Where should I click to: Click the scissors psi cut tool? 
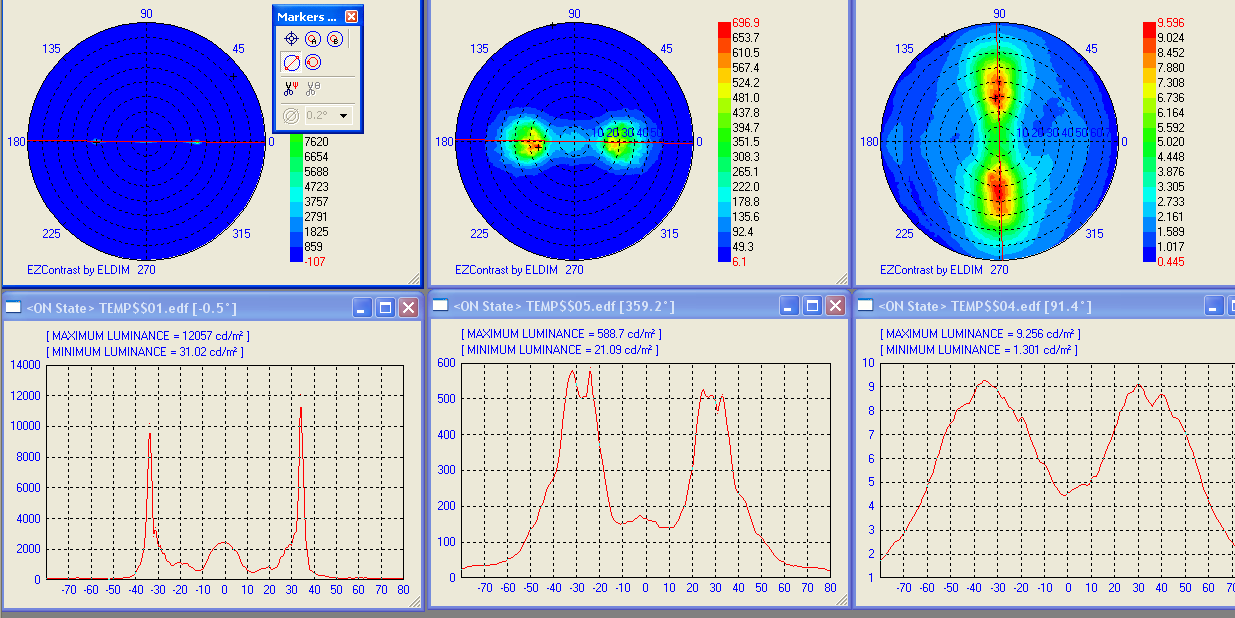pos(291,89)
